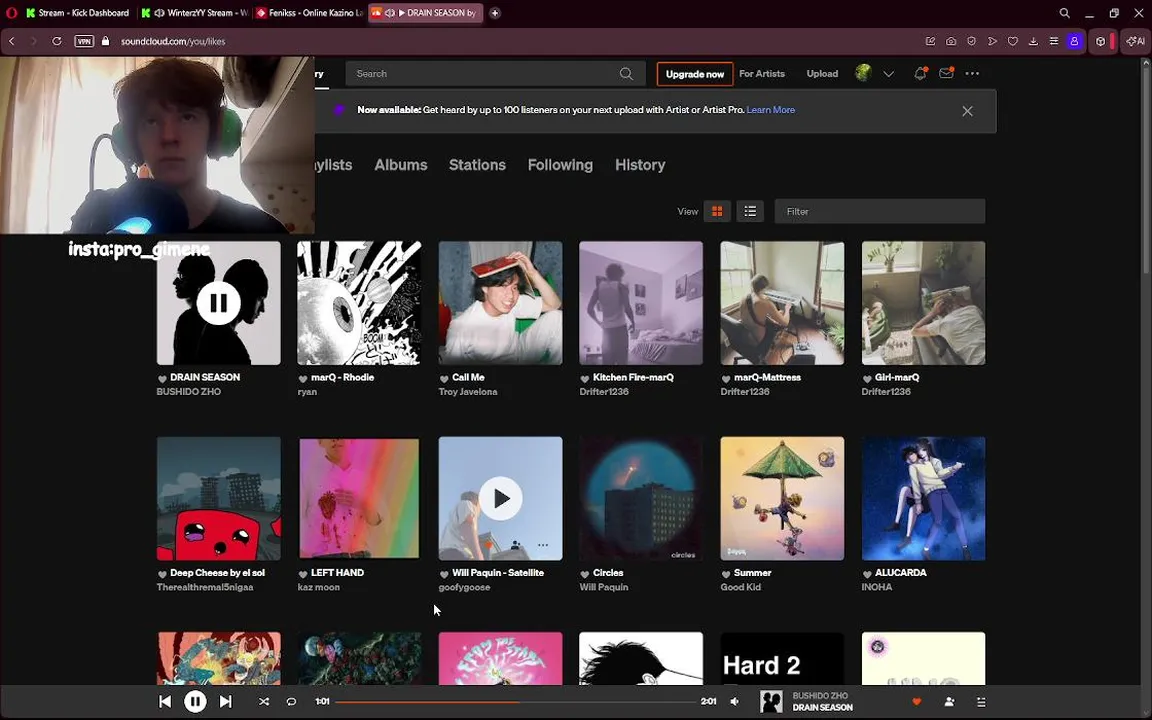Open browser tab search magnifier
Image resolution: width=1152 pixels, height=720 pixels.
click(1064, 12)
